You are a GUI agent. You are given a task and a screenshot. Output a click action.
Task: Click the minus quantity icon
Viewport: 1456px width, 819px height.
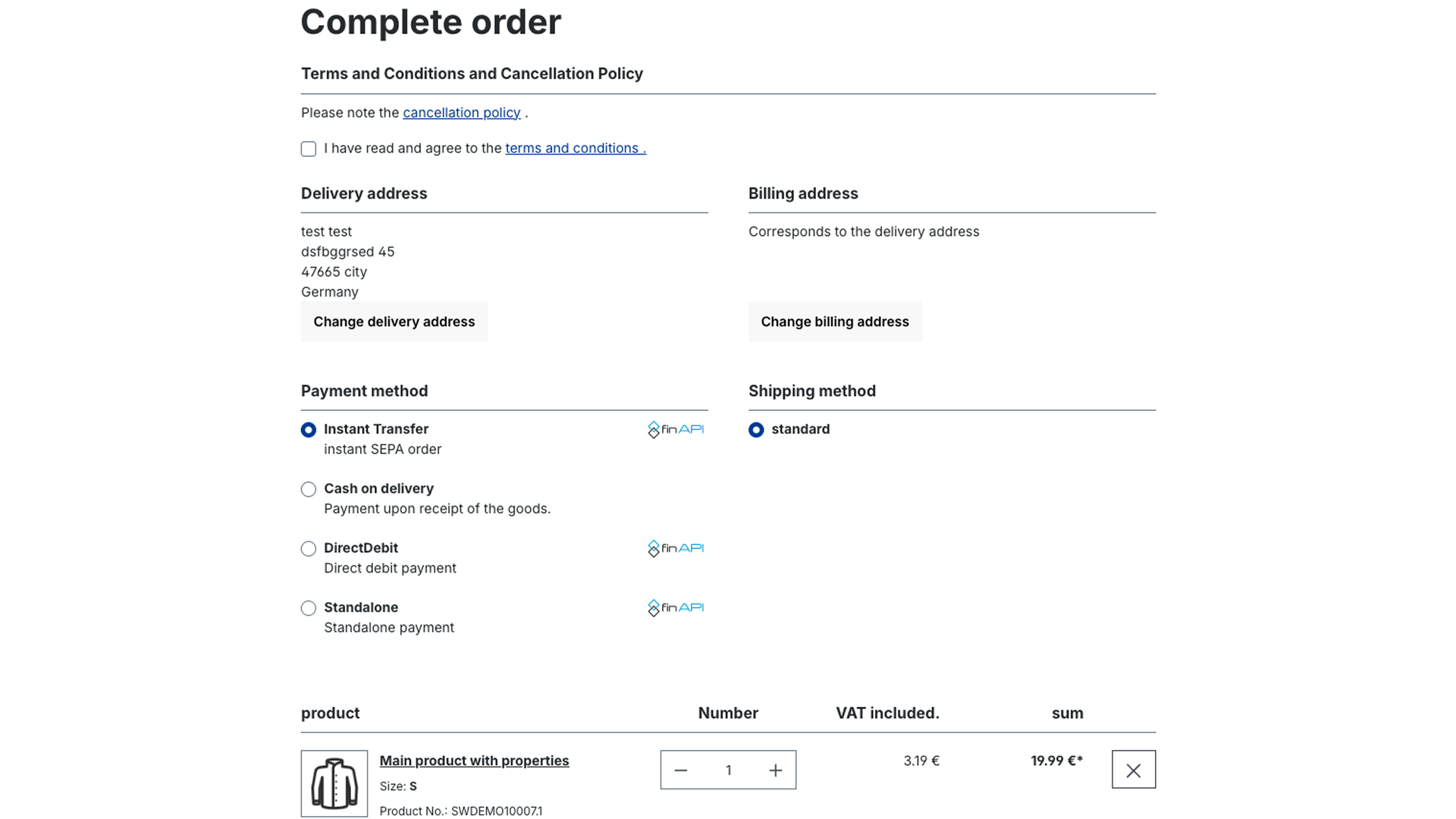coord(680,770)
